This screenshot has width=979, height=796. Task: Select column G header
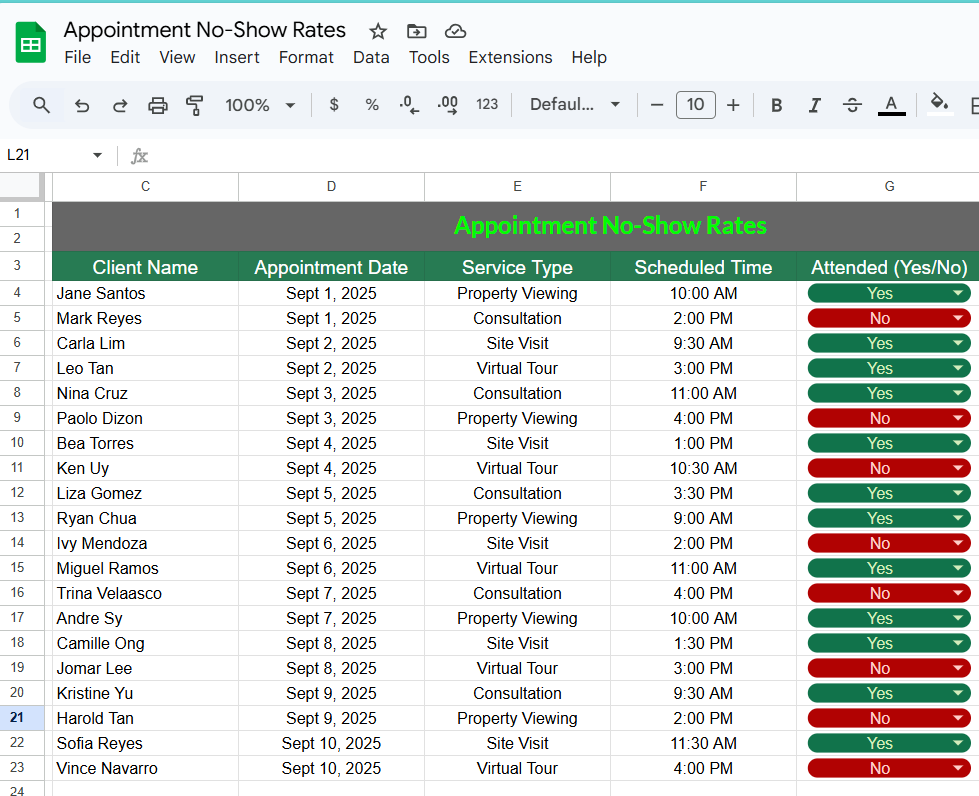coord(889,186)
